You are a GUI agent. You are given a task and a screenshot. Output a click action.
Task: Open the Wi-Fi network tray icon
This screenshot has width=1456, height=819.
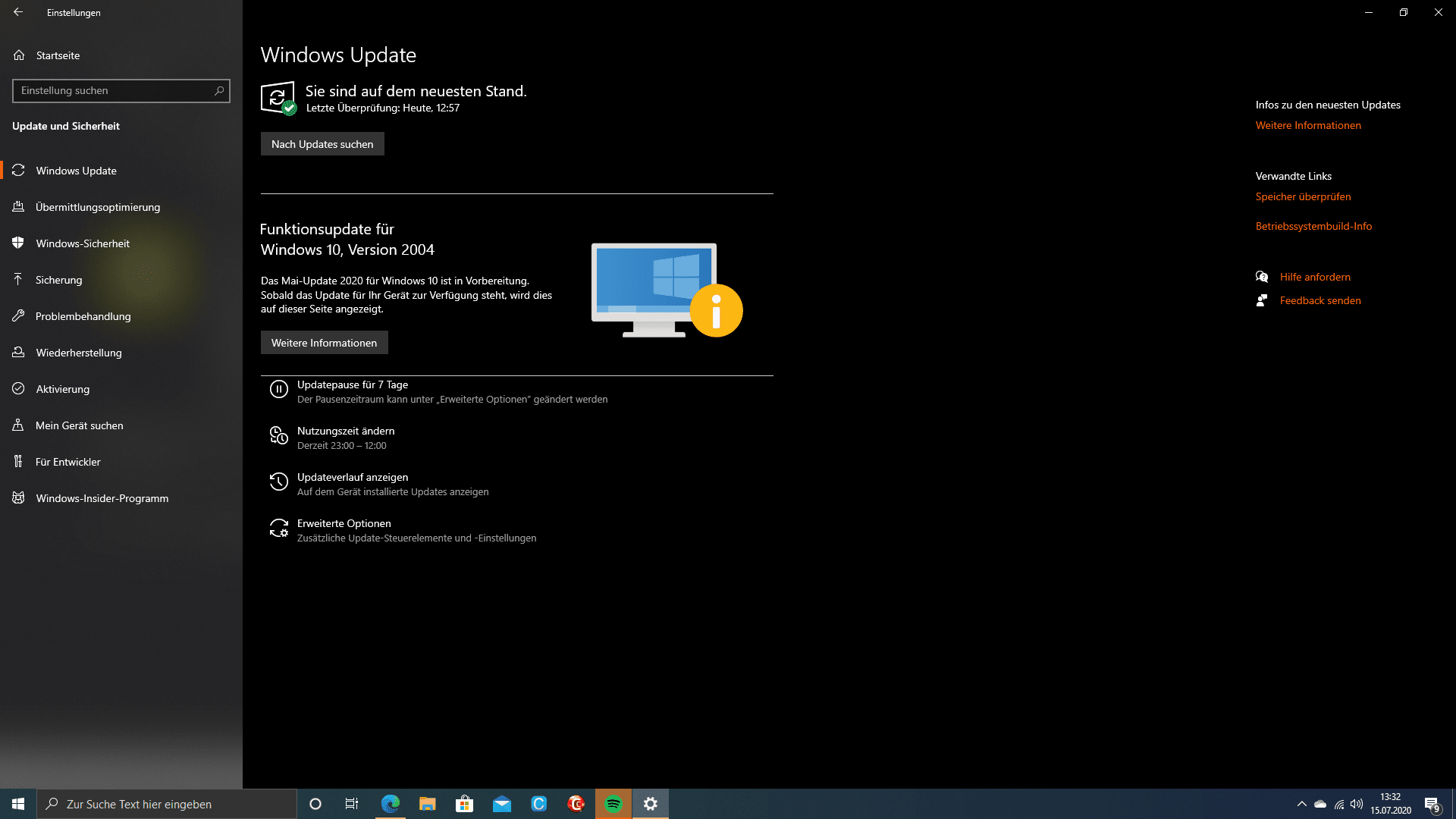click(1339, 804)
